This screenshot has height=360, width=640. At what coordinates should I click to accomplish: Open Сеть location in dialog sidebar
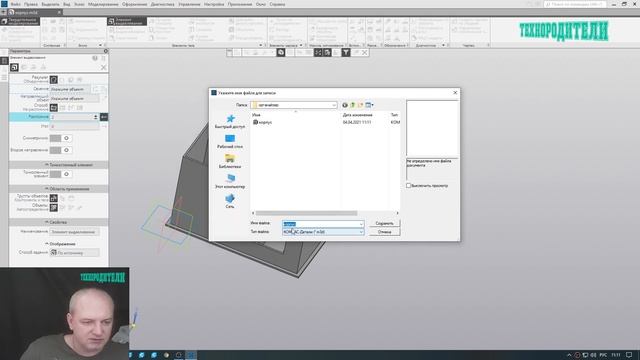[x=230, y=201]
